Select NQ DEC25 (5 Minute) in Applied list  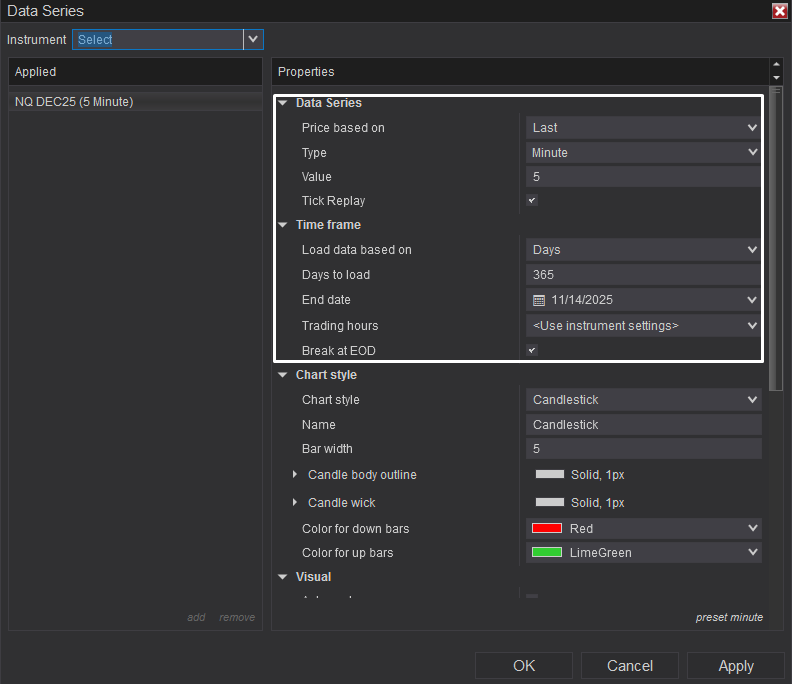point(74,102)
